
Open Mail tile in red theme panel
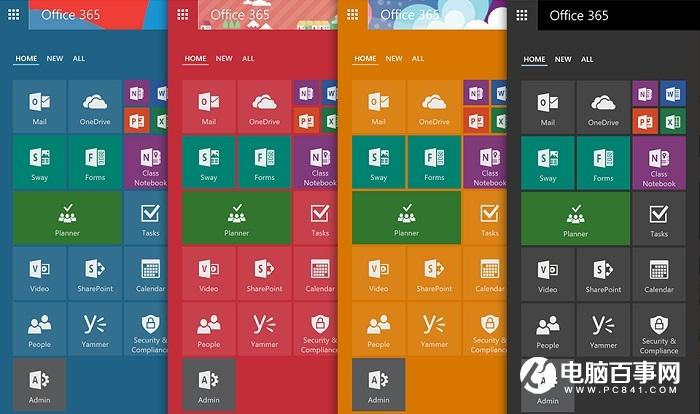(209, 106)
